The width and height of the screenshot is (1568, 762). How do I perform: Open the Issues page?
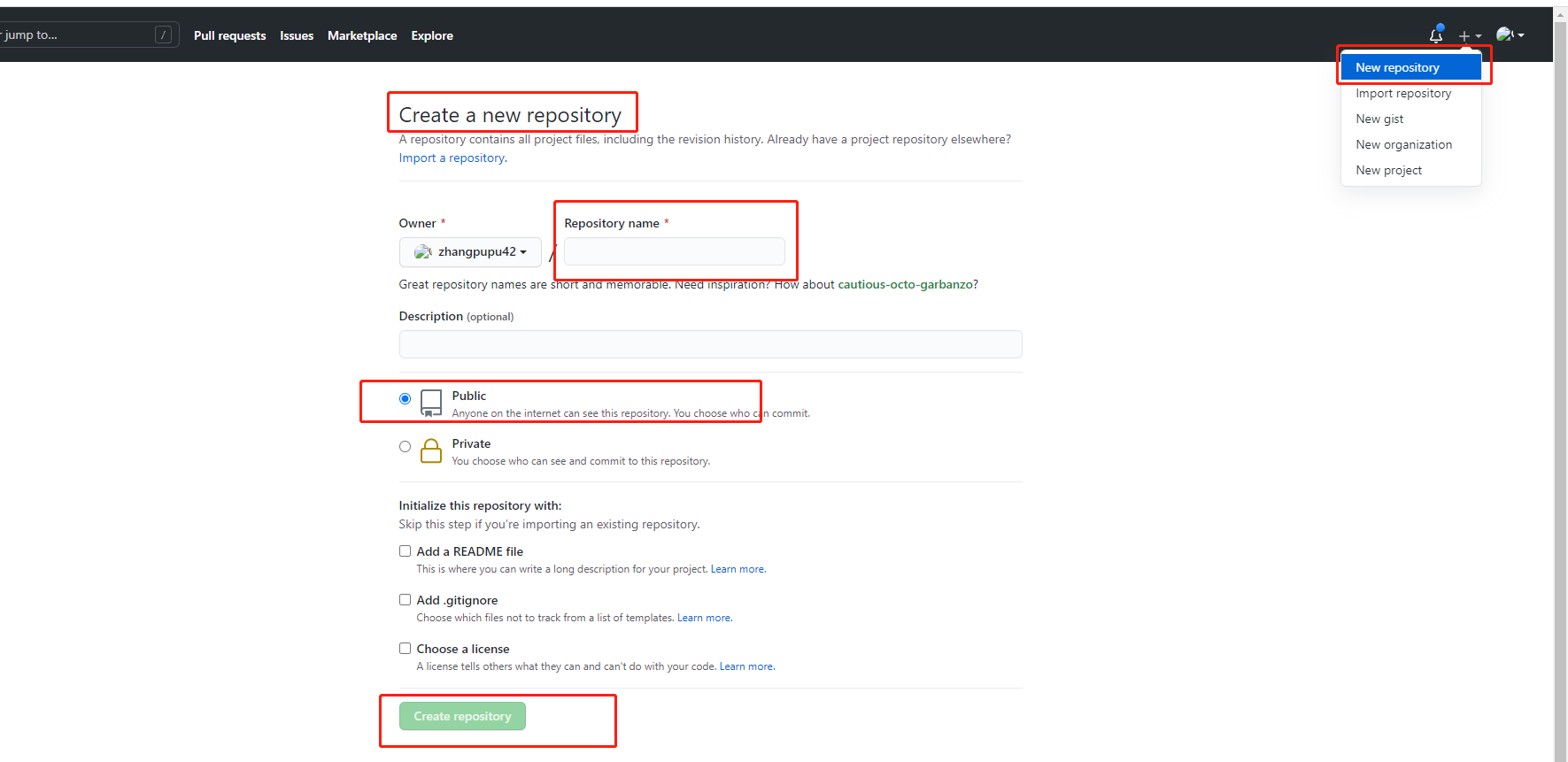297,35
